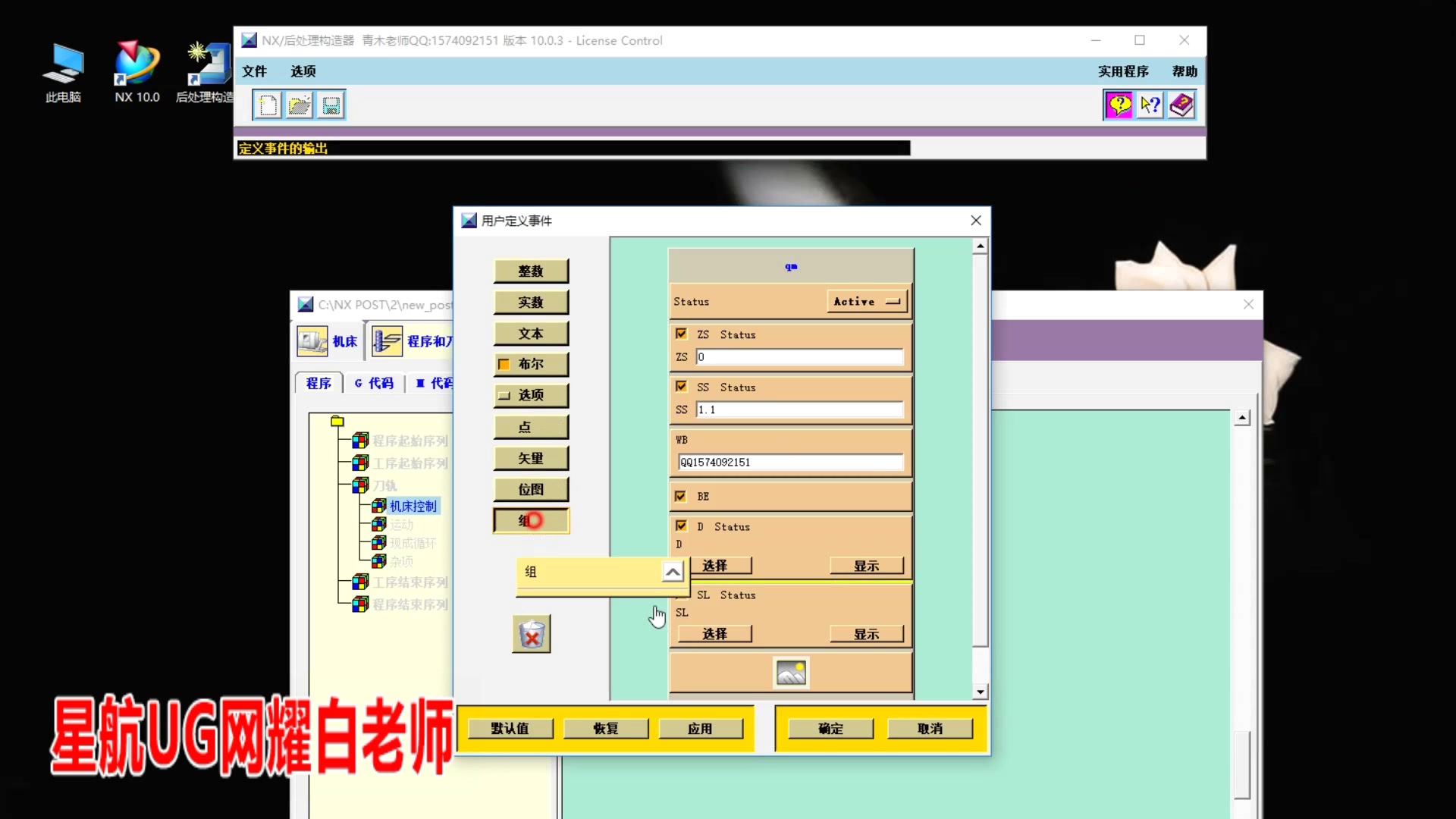
Task: Toggle the ZS Status checkbox
Action: tap(681, 333)
